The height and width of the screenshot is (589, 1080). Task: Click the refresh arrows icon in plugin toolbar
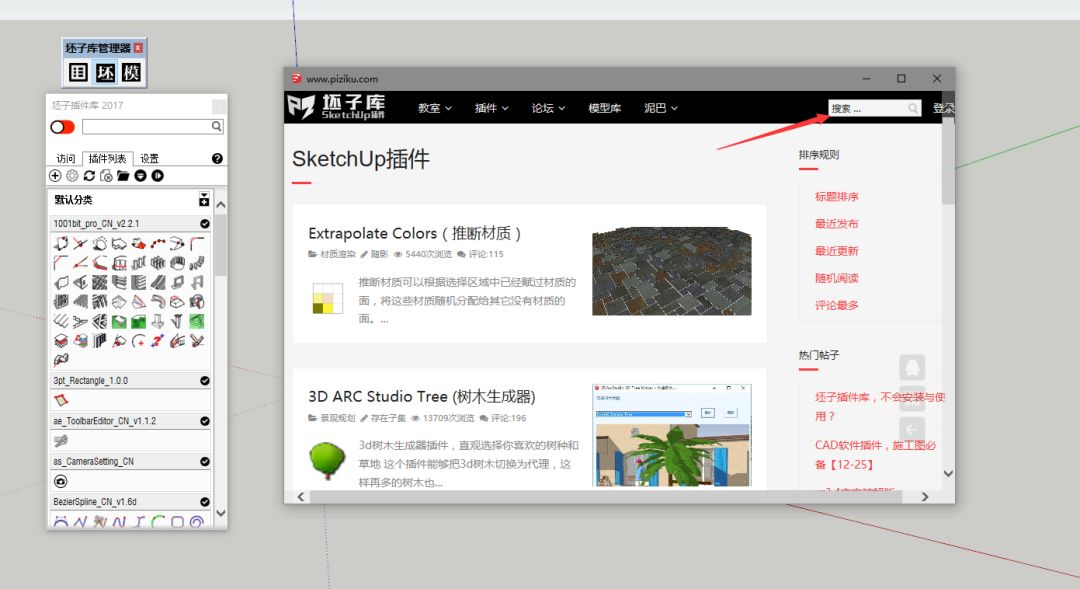[90, 176]
